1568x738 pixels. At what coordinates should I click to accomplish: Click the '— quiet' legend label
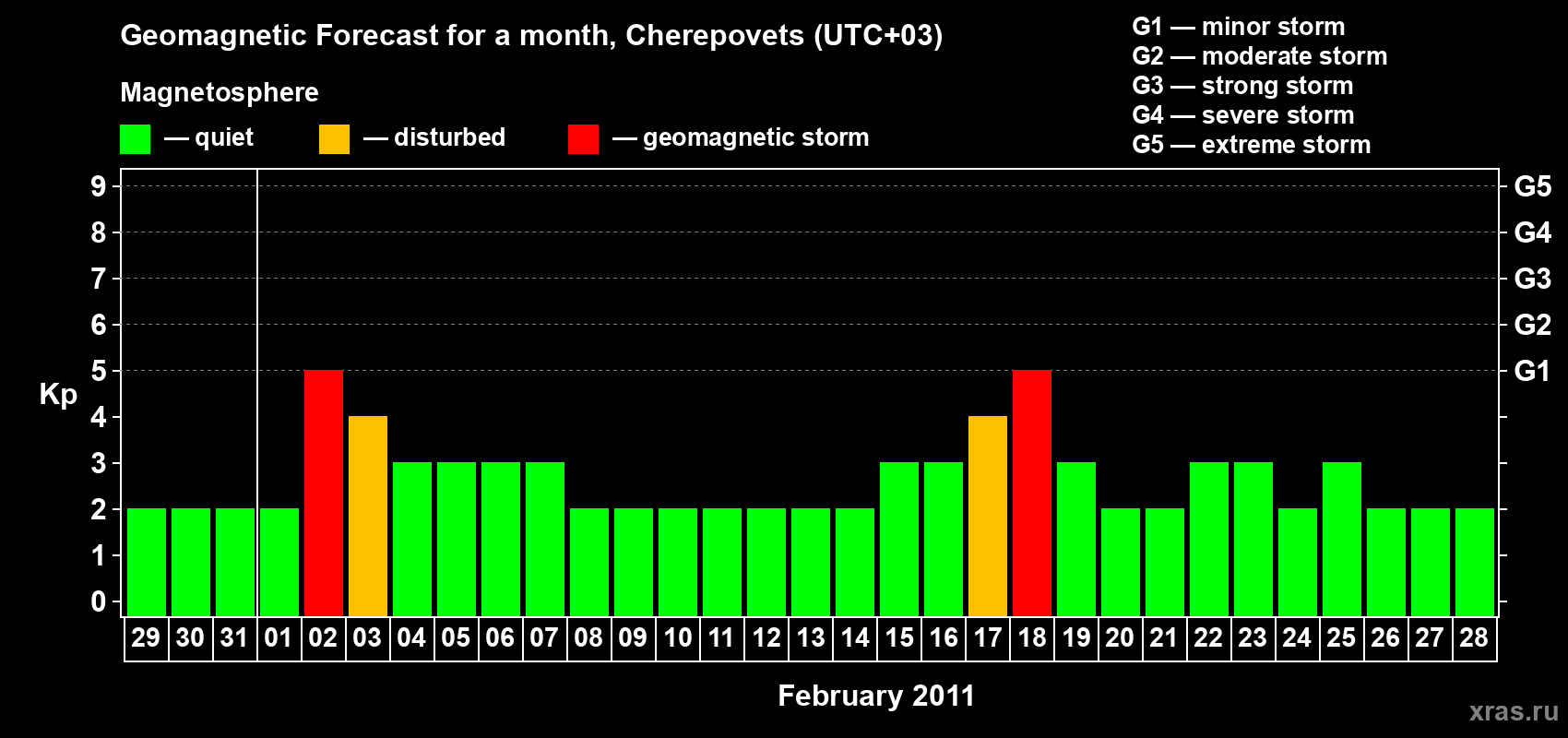coord(208,138)
